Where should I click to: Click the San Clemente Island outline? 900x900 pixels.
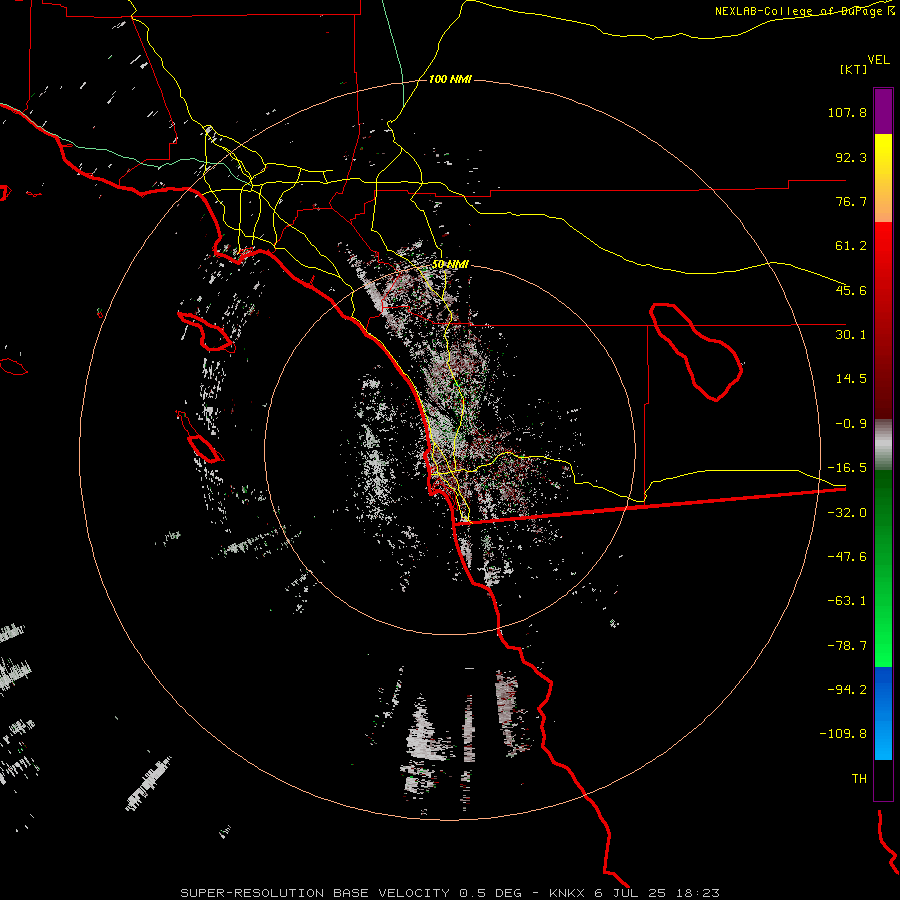pyautogui.click(x=200, y=437)
